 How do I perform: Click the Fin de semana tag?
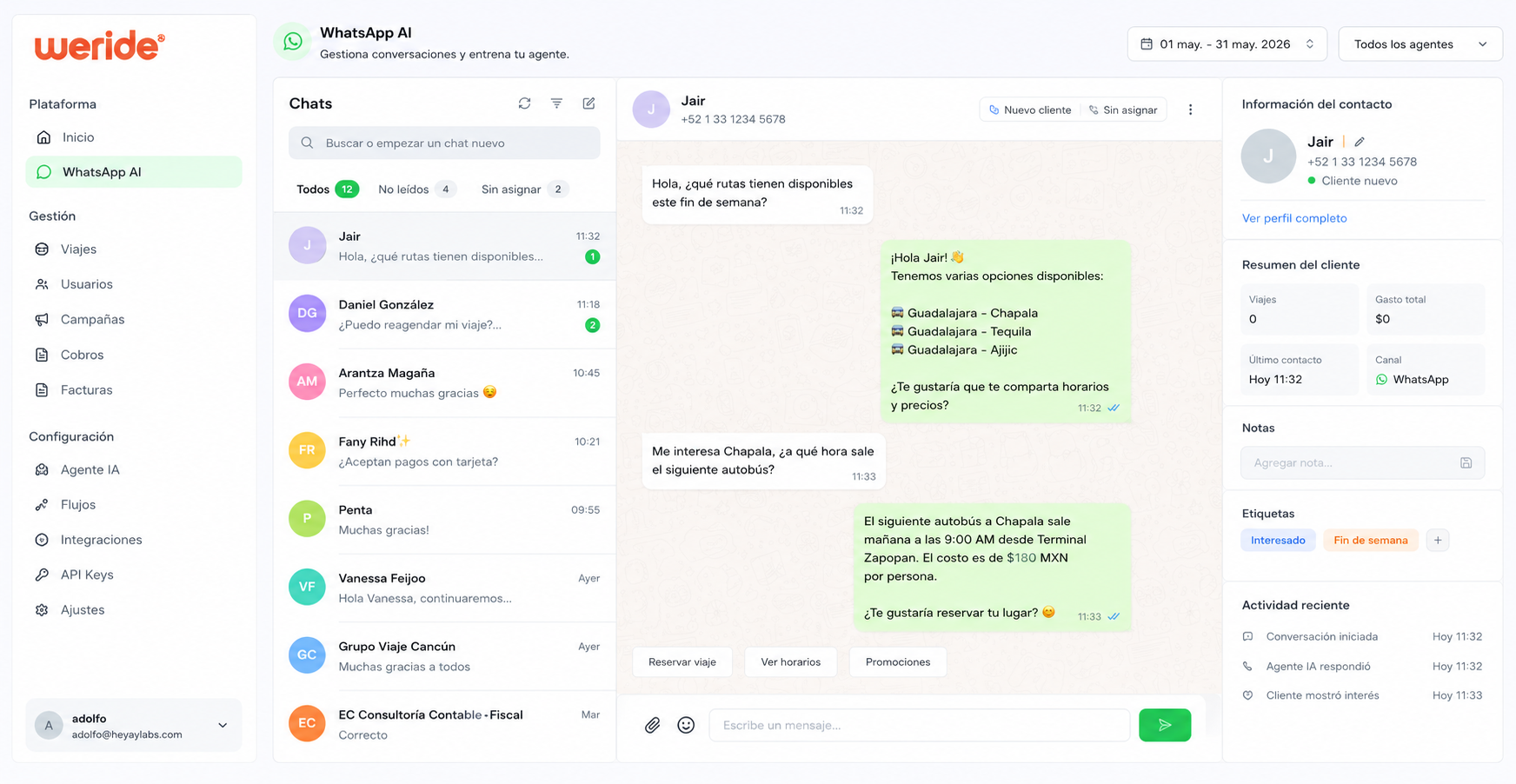1371,541
